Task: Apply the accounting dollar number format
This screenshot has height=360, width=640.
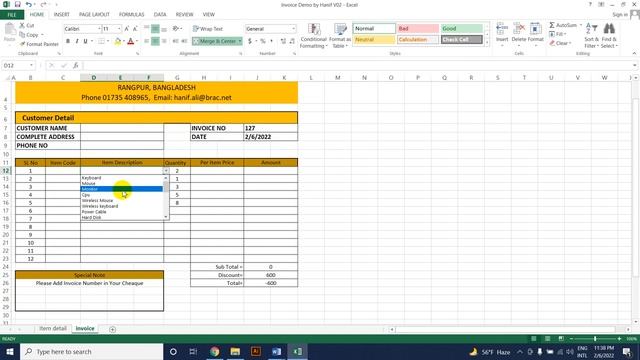Action: (x=250, y=41)
